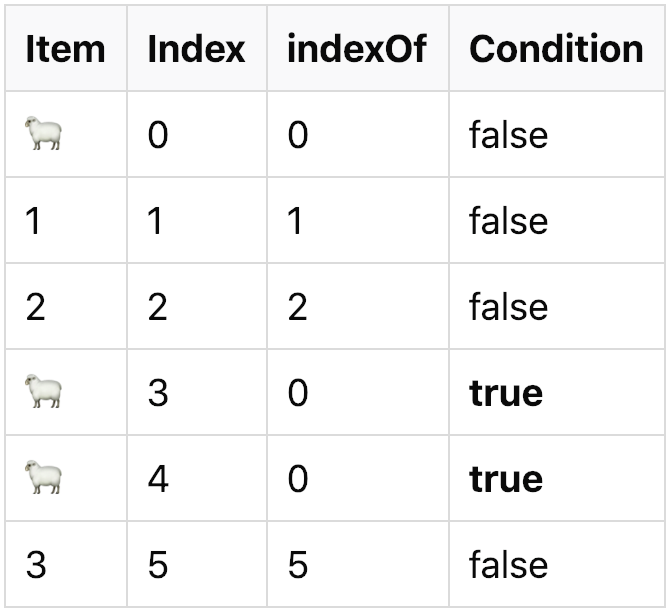Select the "Index" column header
This screenshot has height=615, width=672.
tap(196, 49)
